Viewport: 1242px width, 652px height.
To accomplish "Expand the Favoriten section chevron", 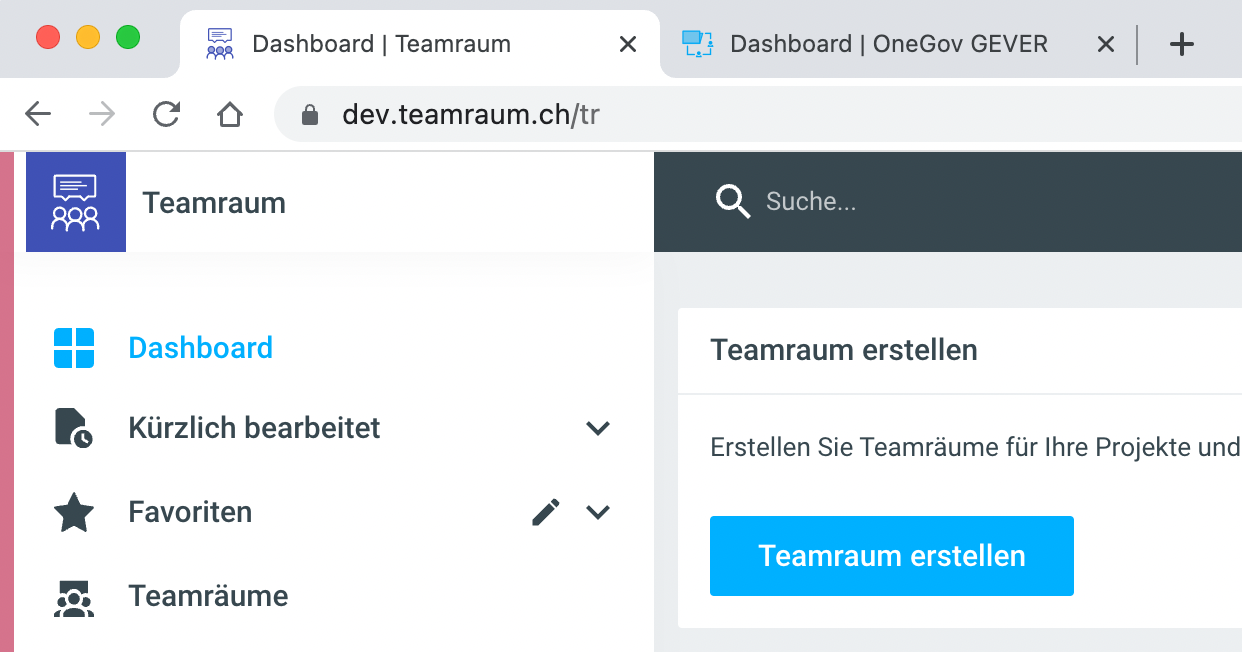I will 598,513.
